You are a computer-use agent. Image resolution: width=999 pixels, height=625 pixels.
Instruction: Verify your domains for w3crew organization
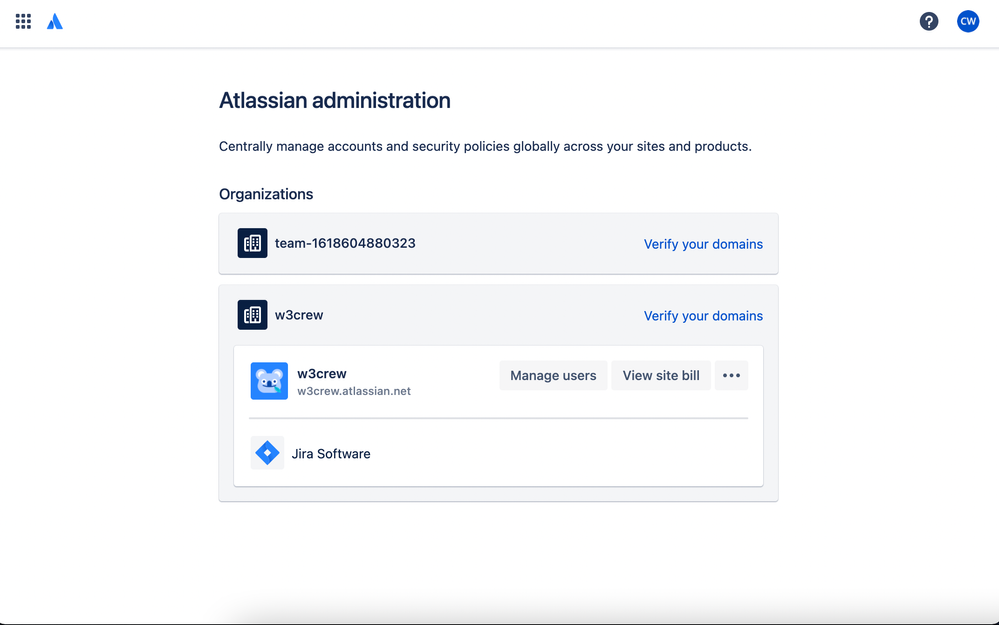[x=703, y=316]
